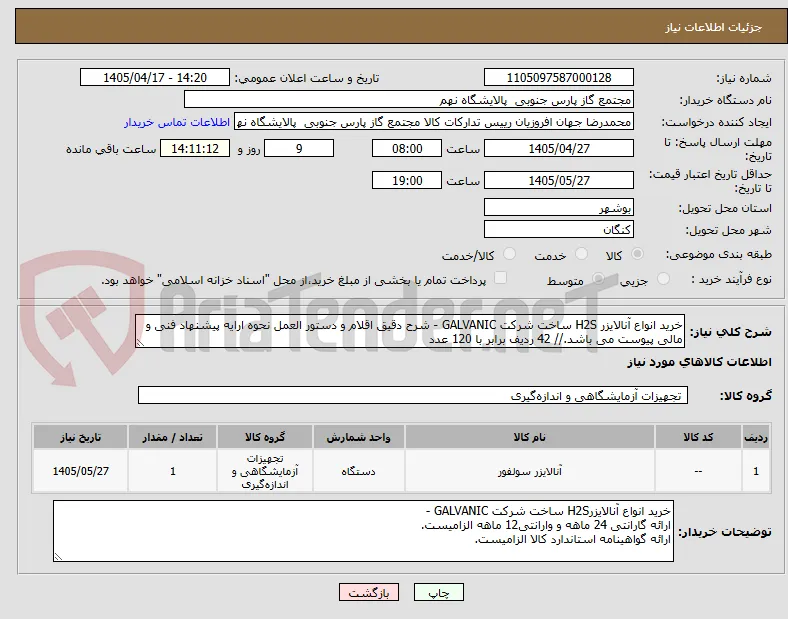Select the جزیی purchase type radio
The image size is (788, 619).
(x=663, y=279)
